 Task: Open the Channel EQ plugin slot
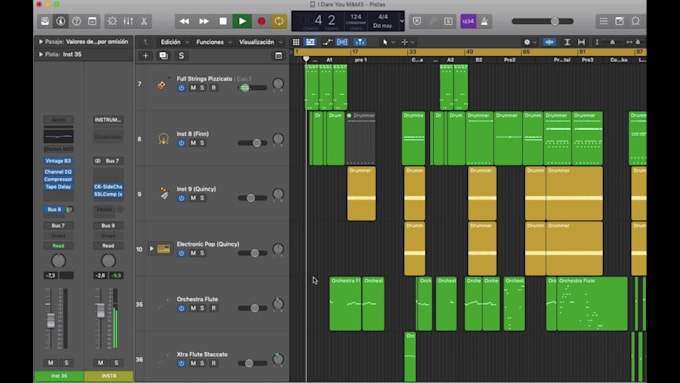pyautogui.click(x=58, y=172)
